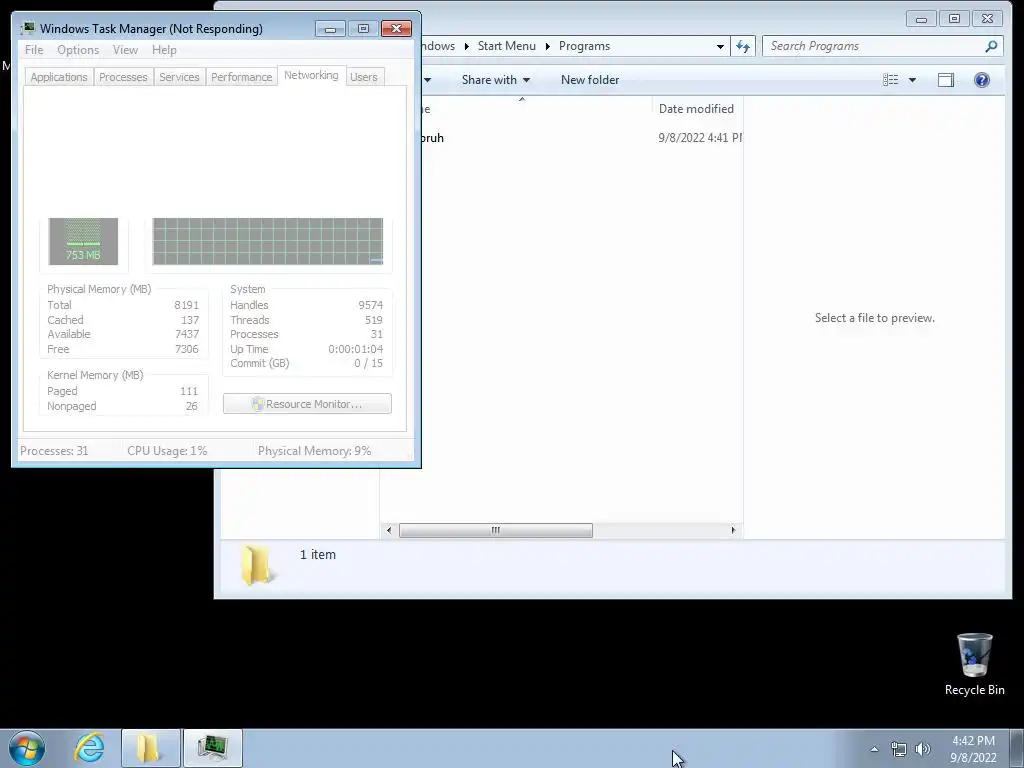1024x768 pixels.
Task: Expand the arrow after Start Menu breadcrumb
Action: (x=547, y=46)
